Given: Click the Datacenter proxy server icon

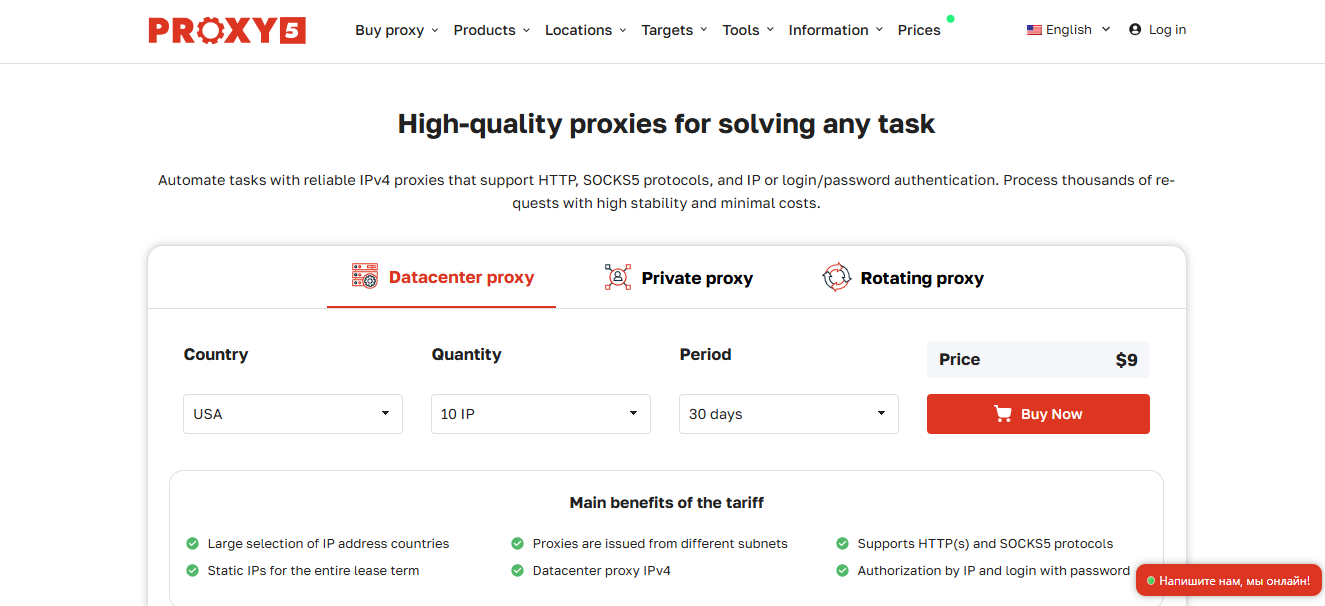Looking at the screenshot, I should click(x=365, y=277).
